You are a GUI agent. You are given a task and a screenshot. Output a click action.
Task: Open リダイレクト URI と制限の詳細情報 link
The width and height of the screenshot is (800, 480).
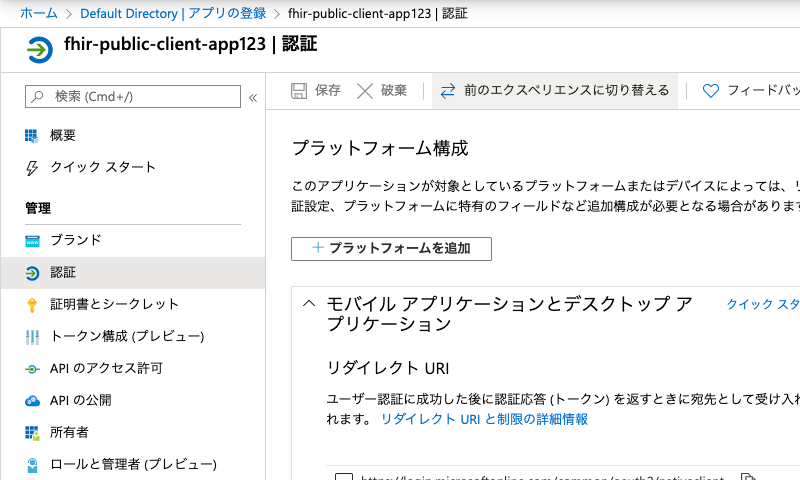click(x=485, y=419)
